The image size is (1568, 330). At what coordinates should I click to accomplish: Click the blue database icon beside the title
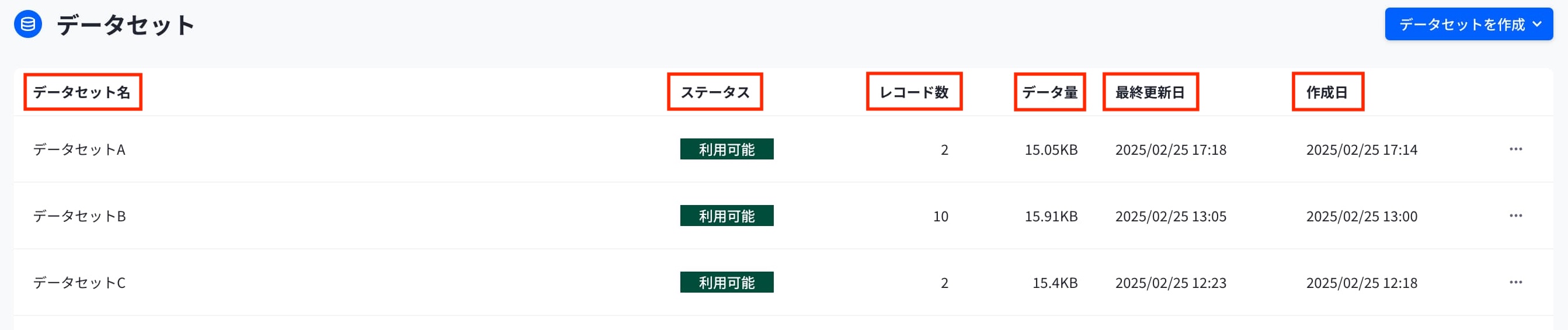(x=28, y=25)
